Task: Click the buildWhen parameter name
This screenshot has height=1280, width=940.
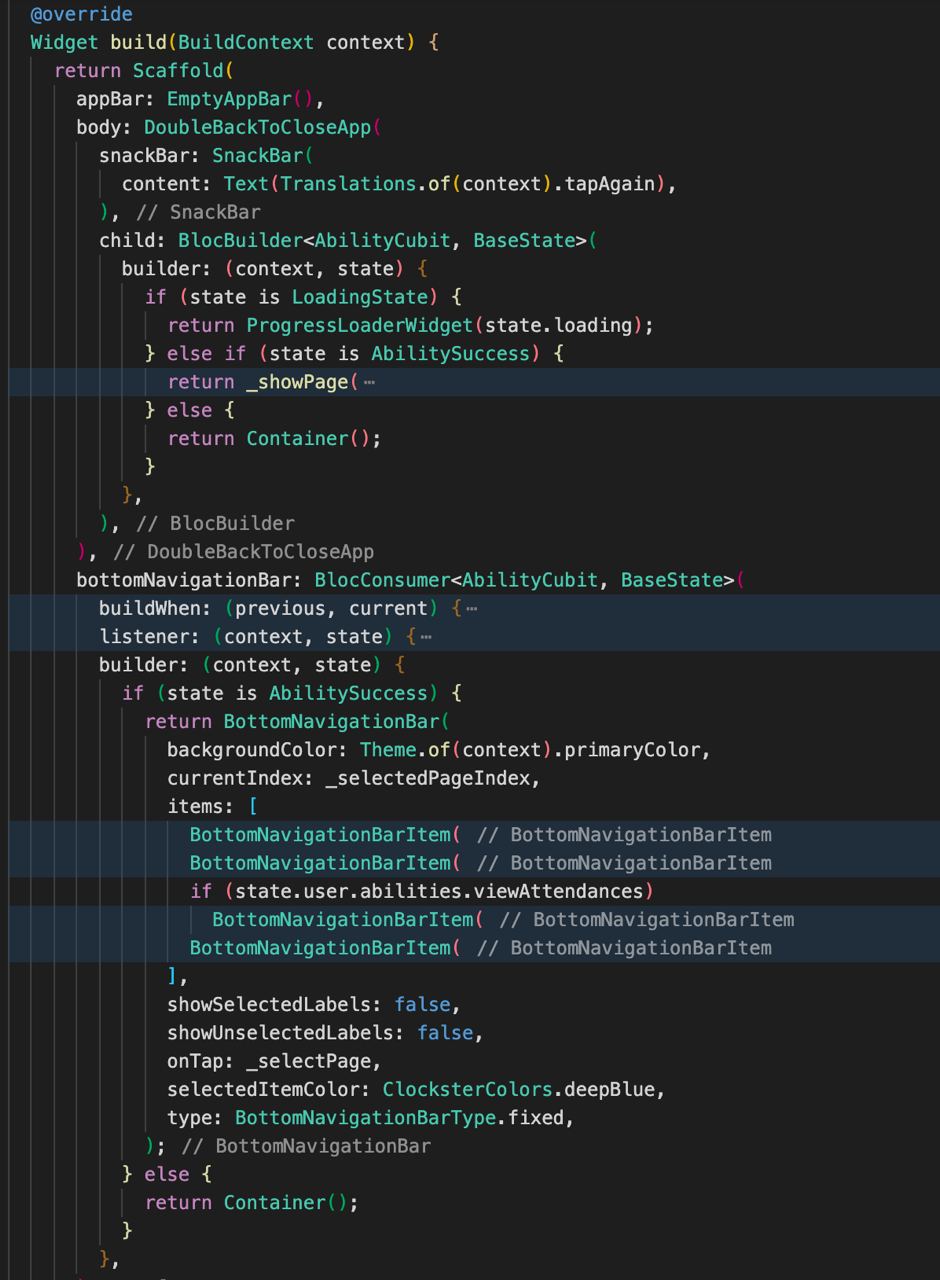Action: pyautogui.click(x=150, y=608)
